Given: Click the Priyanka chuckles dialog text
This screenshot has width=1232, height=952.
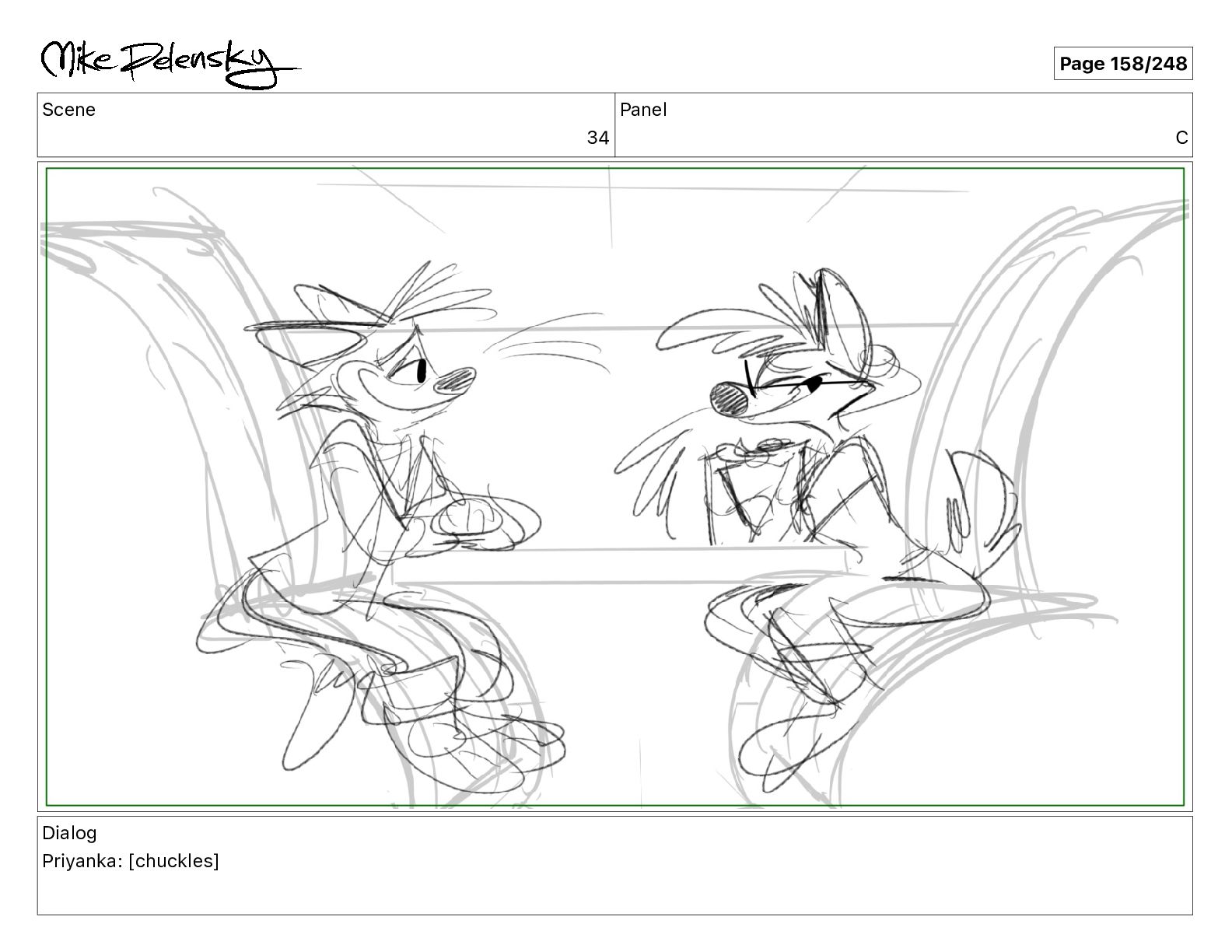Looking at the screenshot, I should [x=131, y=861].
